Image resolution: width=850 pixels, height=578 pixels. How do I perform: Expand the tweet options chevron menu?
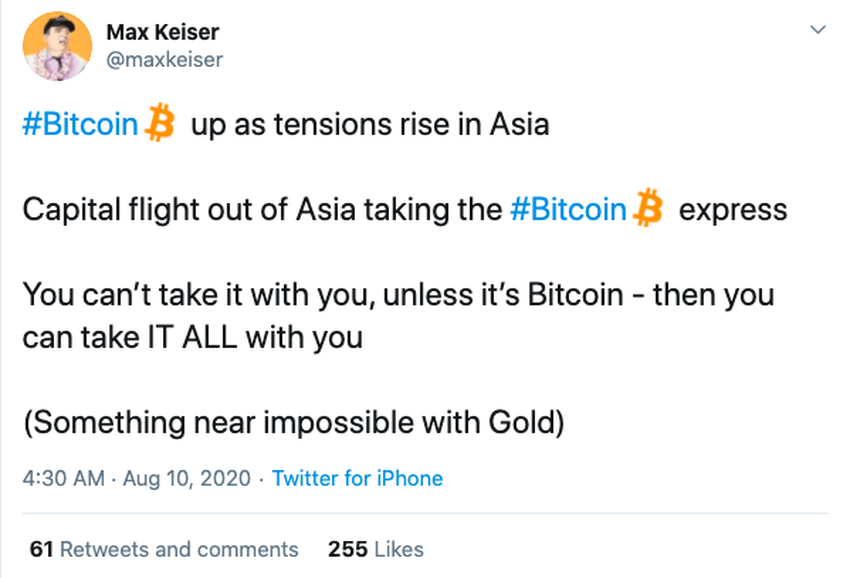click(817, 31)
